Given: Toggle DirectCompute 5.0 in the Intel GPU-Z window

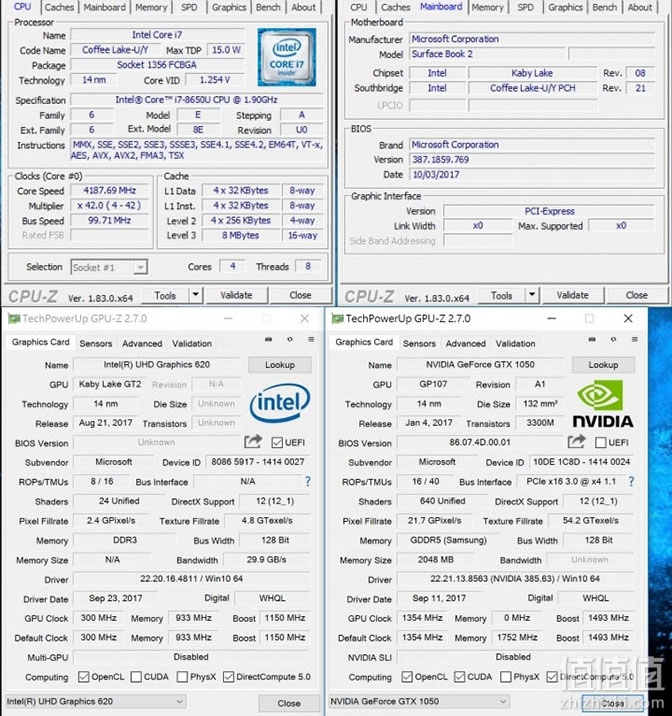Looking at the screenshot, I should (x=228, y=677).
